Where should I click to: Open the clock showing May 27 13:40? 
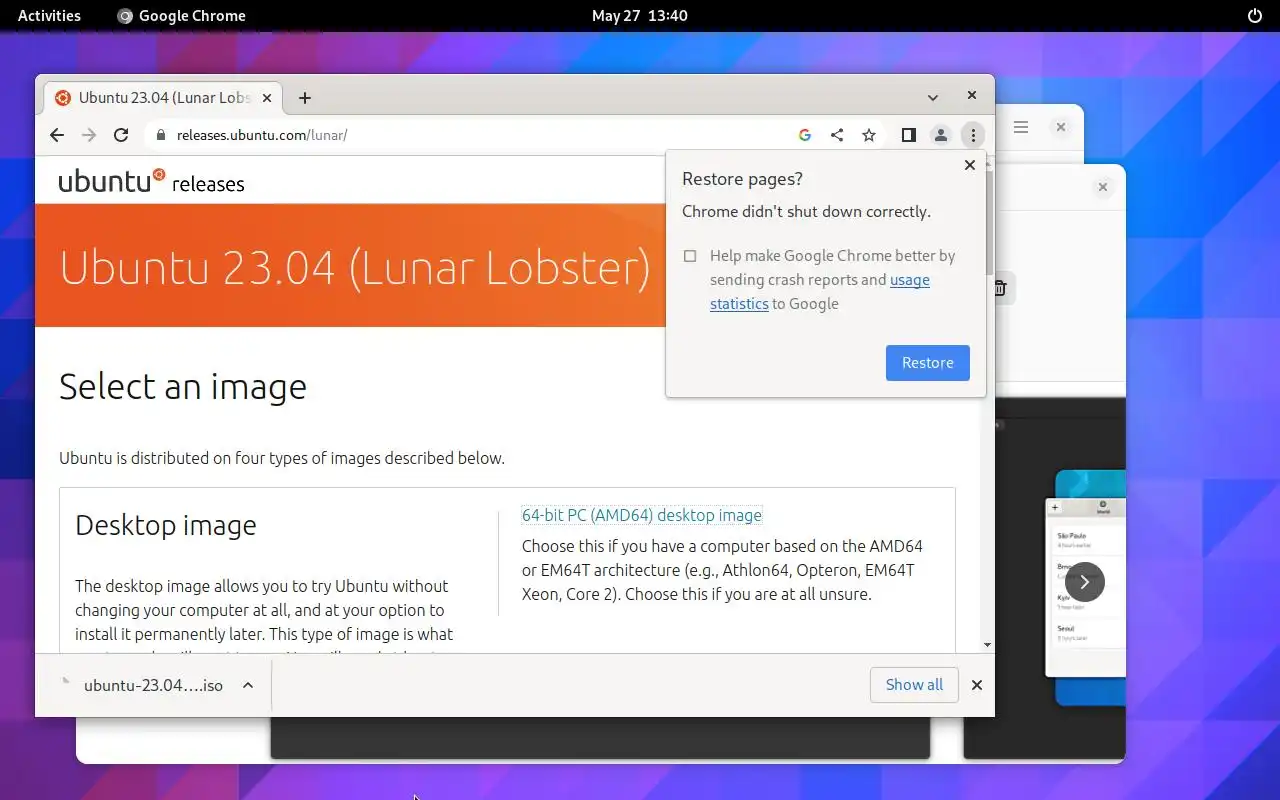click(x=640, y=15)
